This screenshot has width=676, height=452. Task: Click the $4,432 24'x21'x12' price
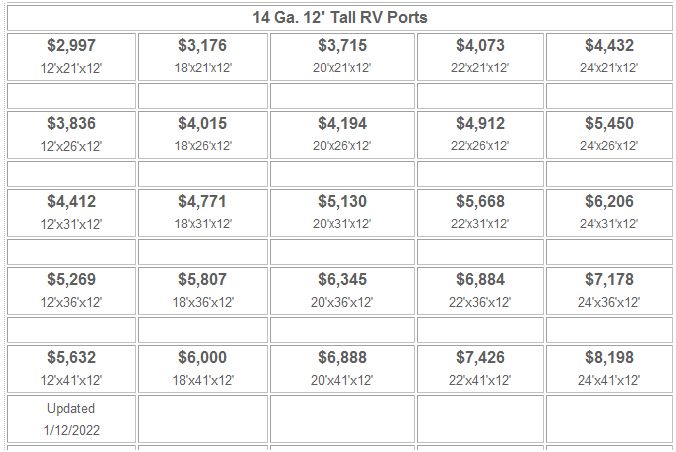tap(609, 45)
